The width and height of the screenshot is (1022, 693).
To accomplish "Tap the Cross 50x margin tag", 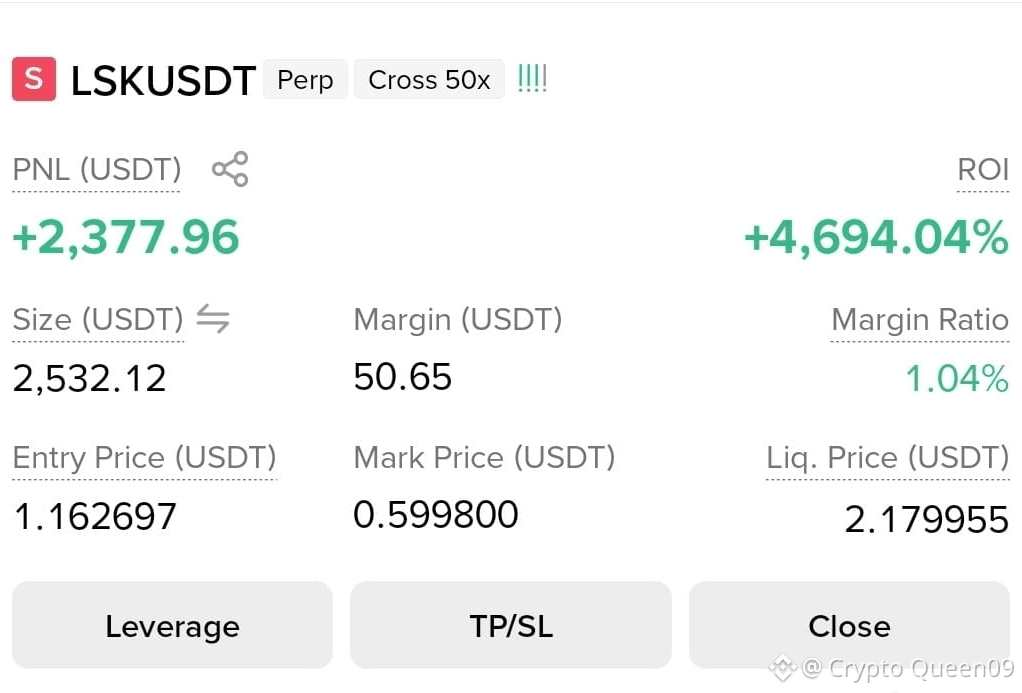I will click(429, 80).
